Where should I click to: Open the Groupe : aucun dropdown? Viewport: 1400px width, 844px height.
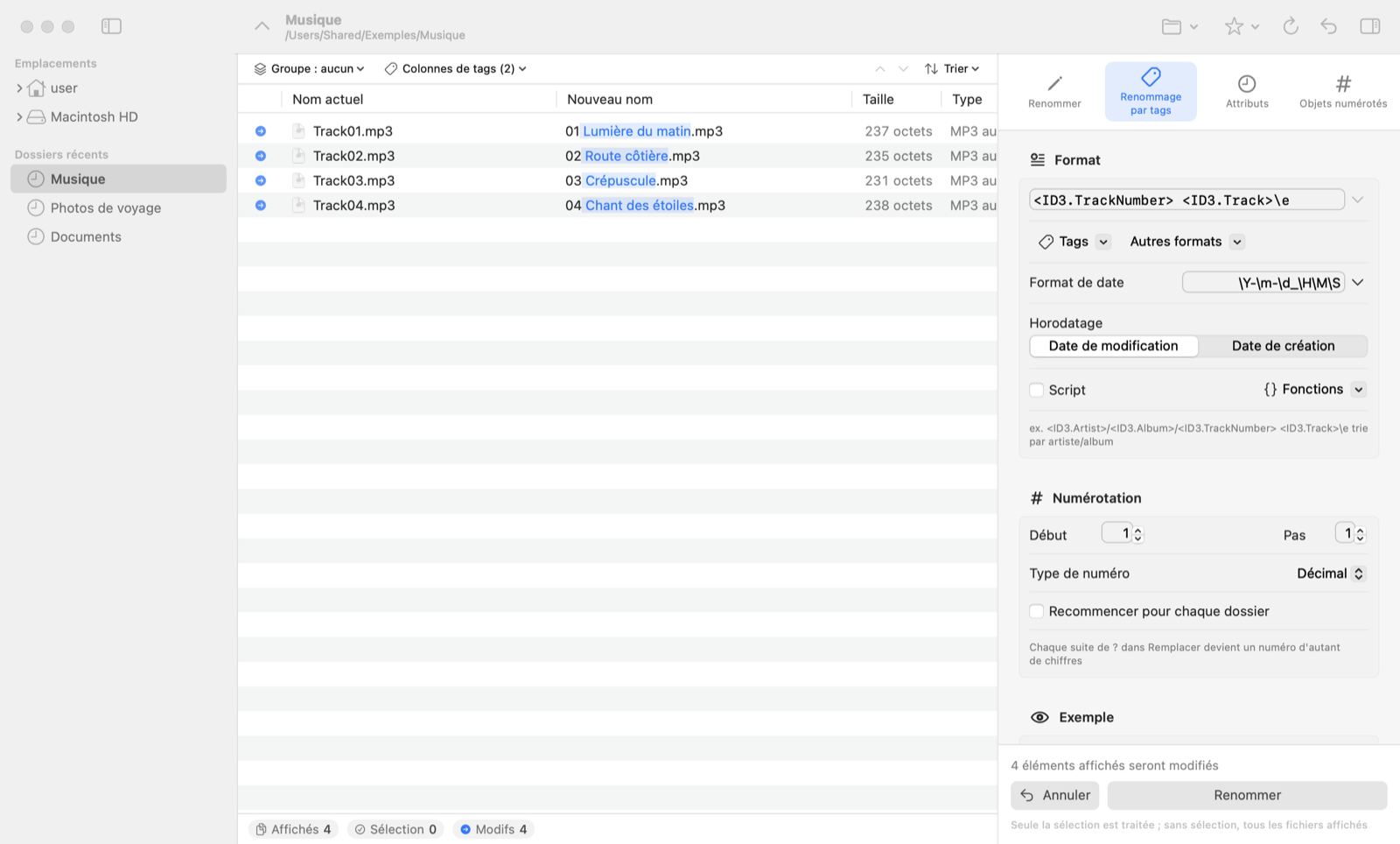pos(309,68)
